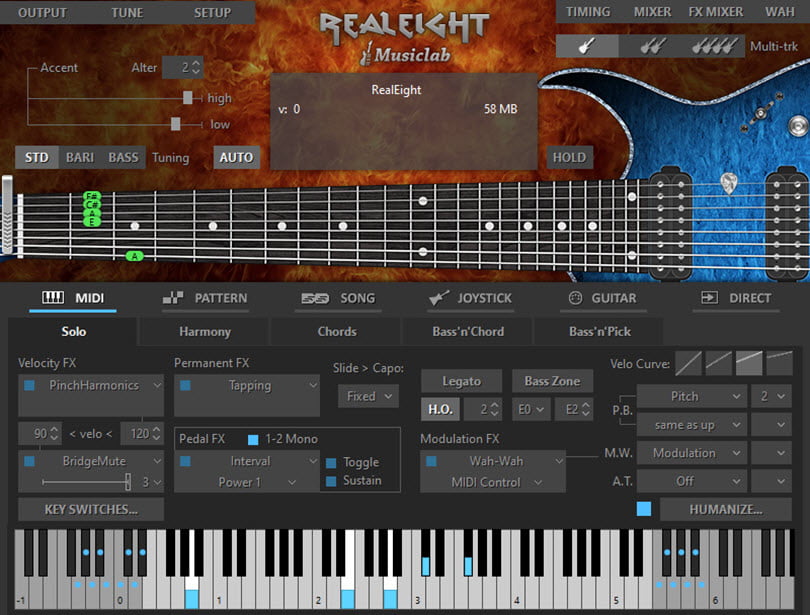Toggle the Wah-Wah modulation FX checkbox
This screenshot has width=810, height=615.
coord(431,461)
